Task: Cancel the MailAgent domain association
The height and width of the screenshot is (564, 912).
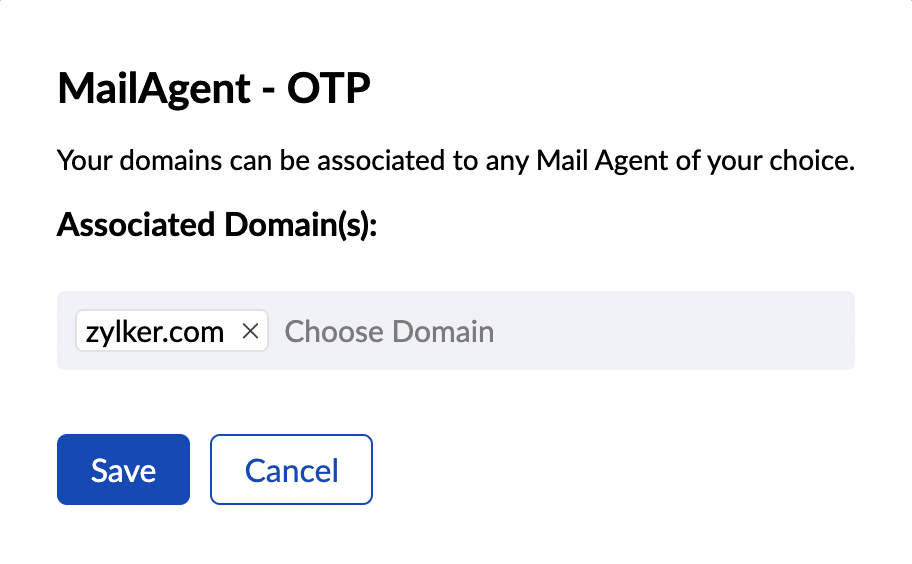Action: pyautogui.click(x=291, y=470)
